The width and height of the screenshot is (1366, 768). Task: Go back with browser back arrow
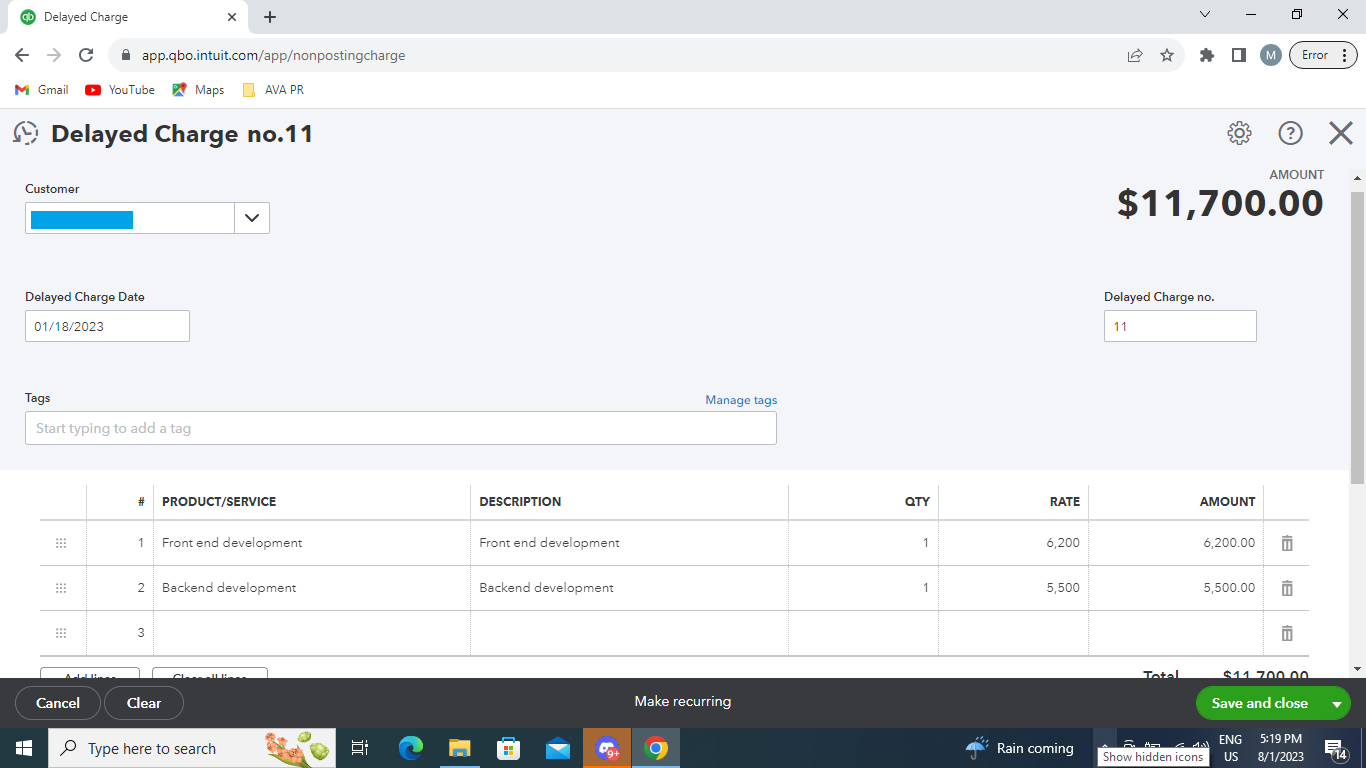tap(22, 55)
